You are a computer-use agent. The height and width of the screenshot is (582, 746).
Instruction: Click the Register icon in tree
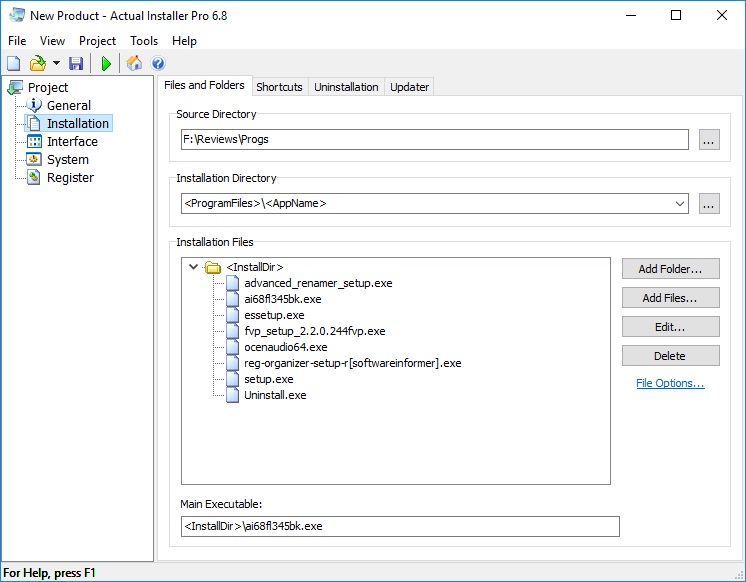click(x=34, y=178)
